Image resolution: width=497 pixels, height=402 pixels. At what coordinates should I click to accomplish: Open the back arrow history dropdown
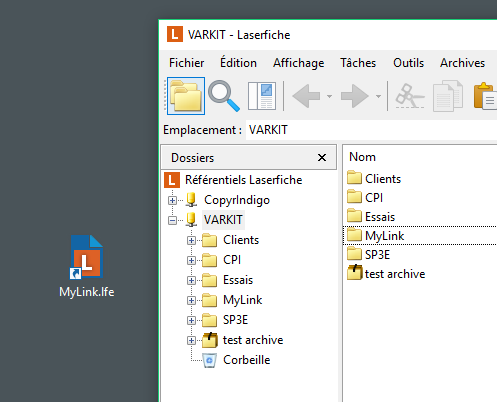tap(329, 96)
